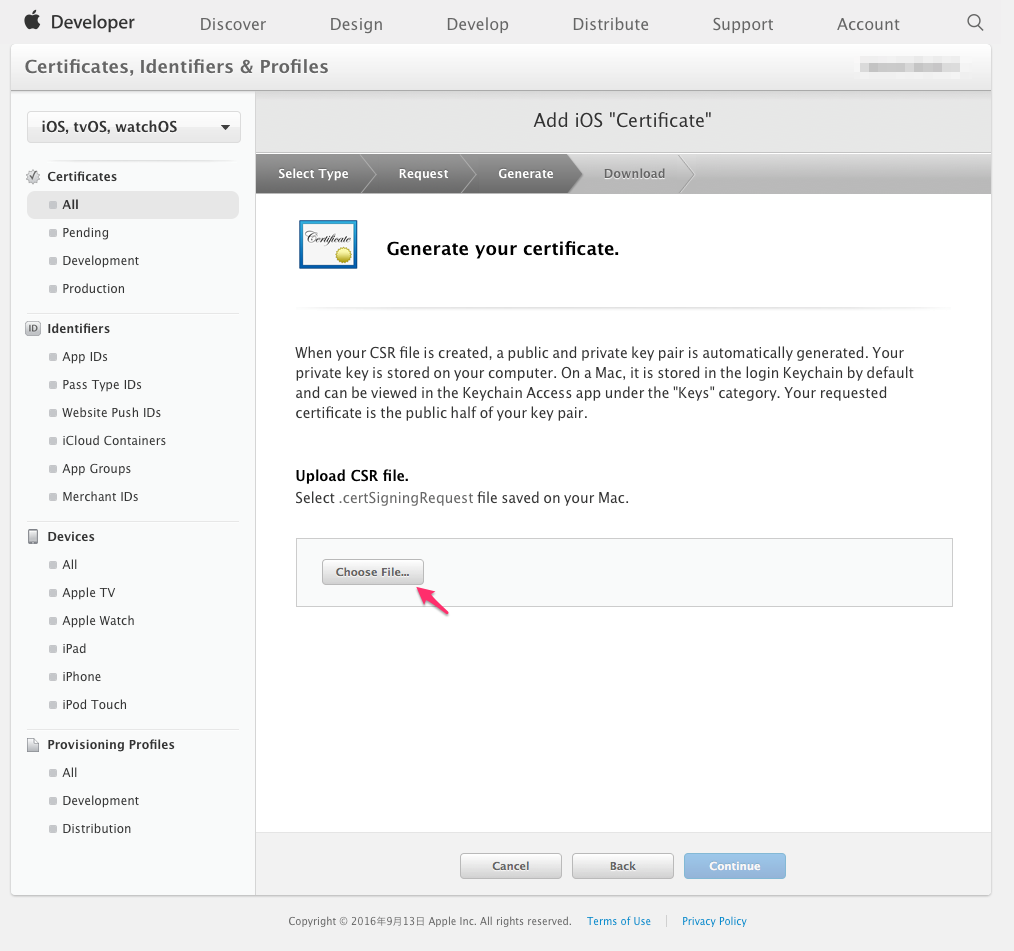Open the Develop menu

477,24
